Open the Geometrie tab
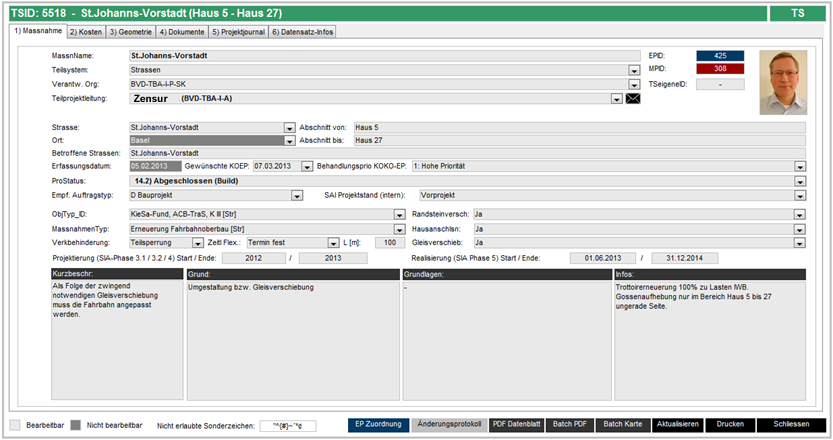833x440 pixels. (x=131, y=32)
